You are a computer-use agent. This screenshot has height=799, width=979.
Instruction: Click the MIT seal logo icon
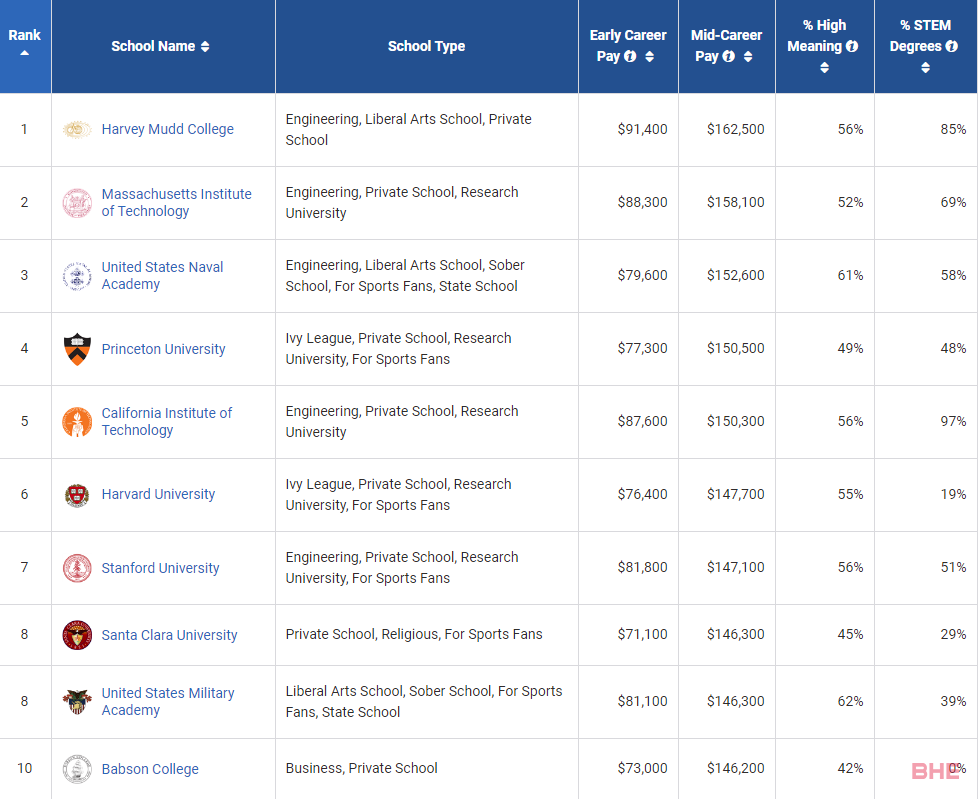77,203
